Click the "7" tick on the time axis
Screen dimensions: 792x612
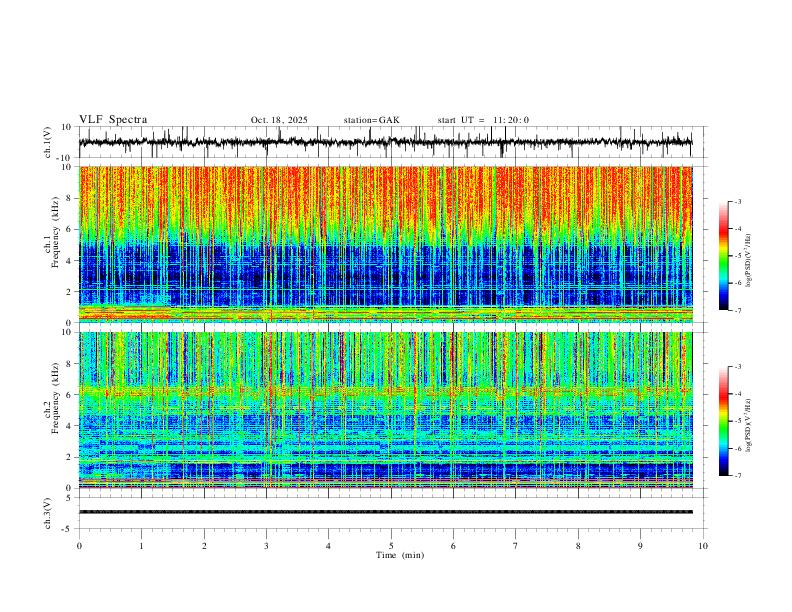516,546
